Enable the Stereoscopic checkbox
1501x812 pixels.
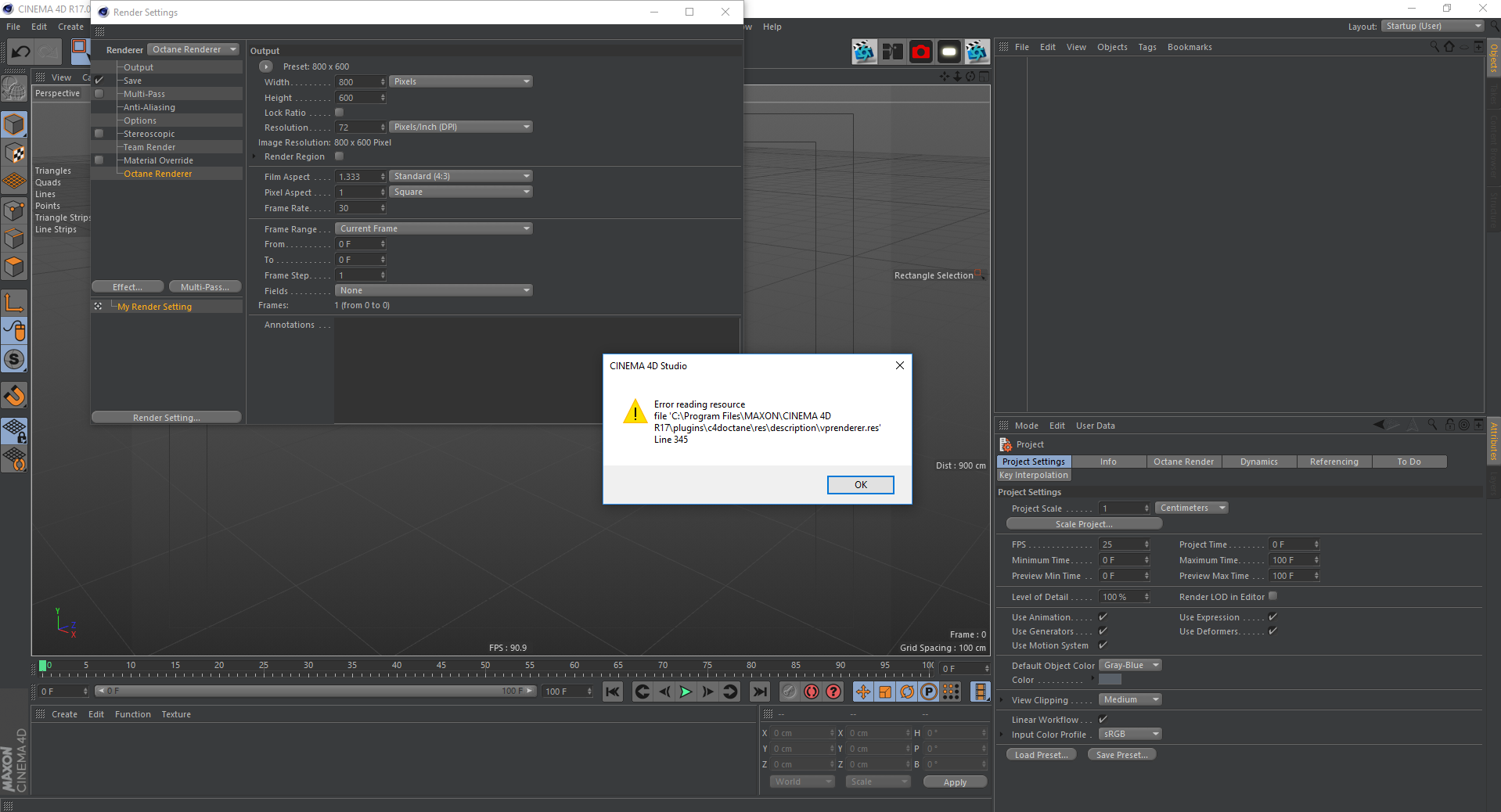(x=99, y=134)
